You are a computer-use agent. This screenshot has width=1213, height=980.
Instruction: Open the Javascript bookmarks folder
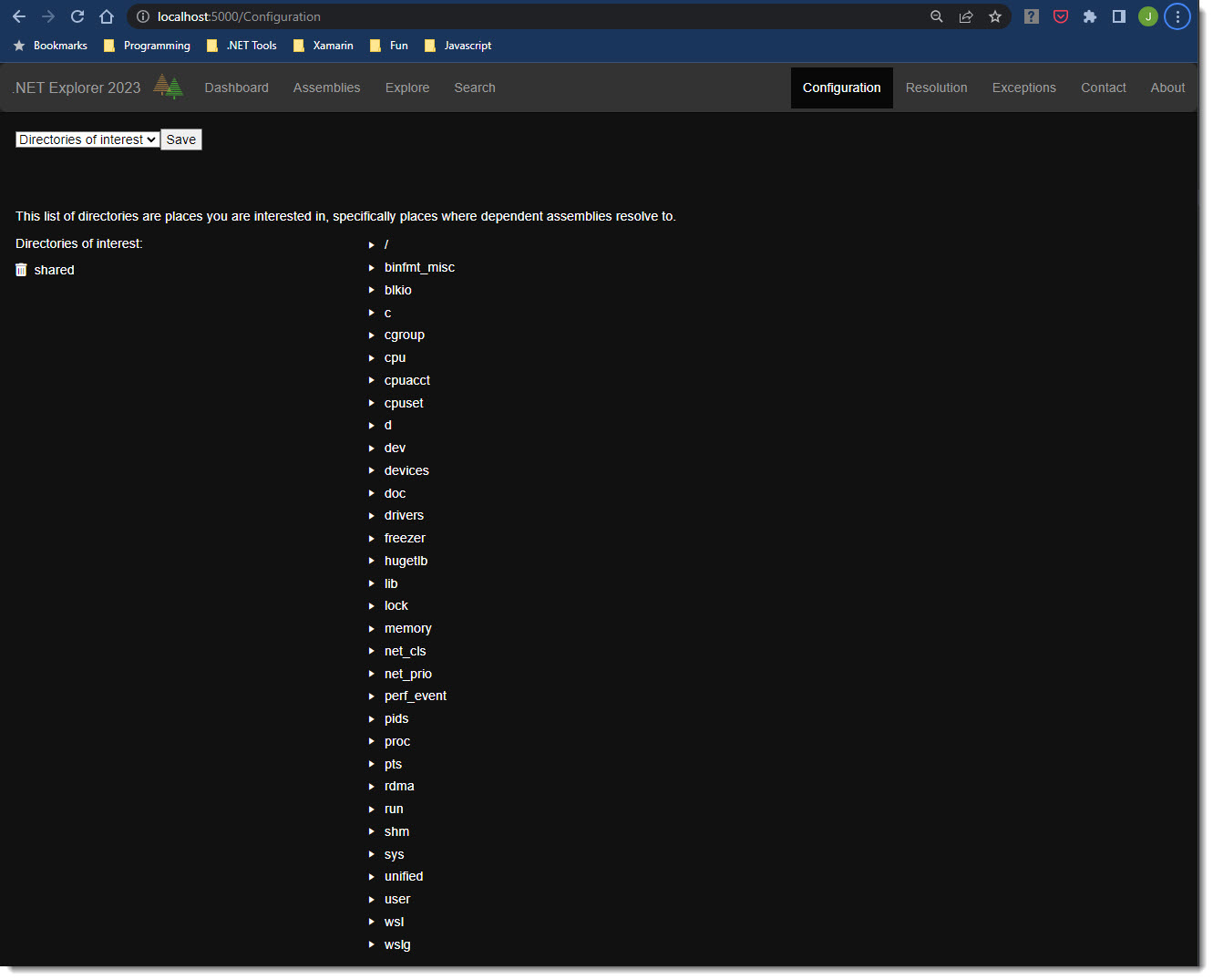[x=457, y=46]
